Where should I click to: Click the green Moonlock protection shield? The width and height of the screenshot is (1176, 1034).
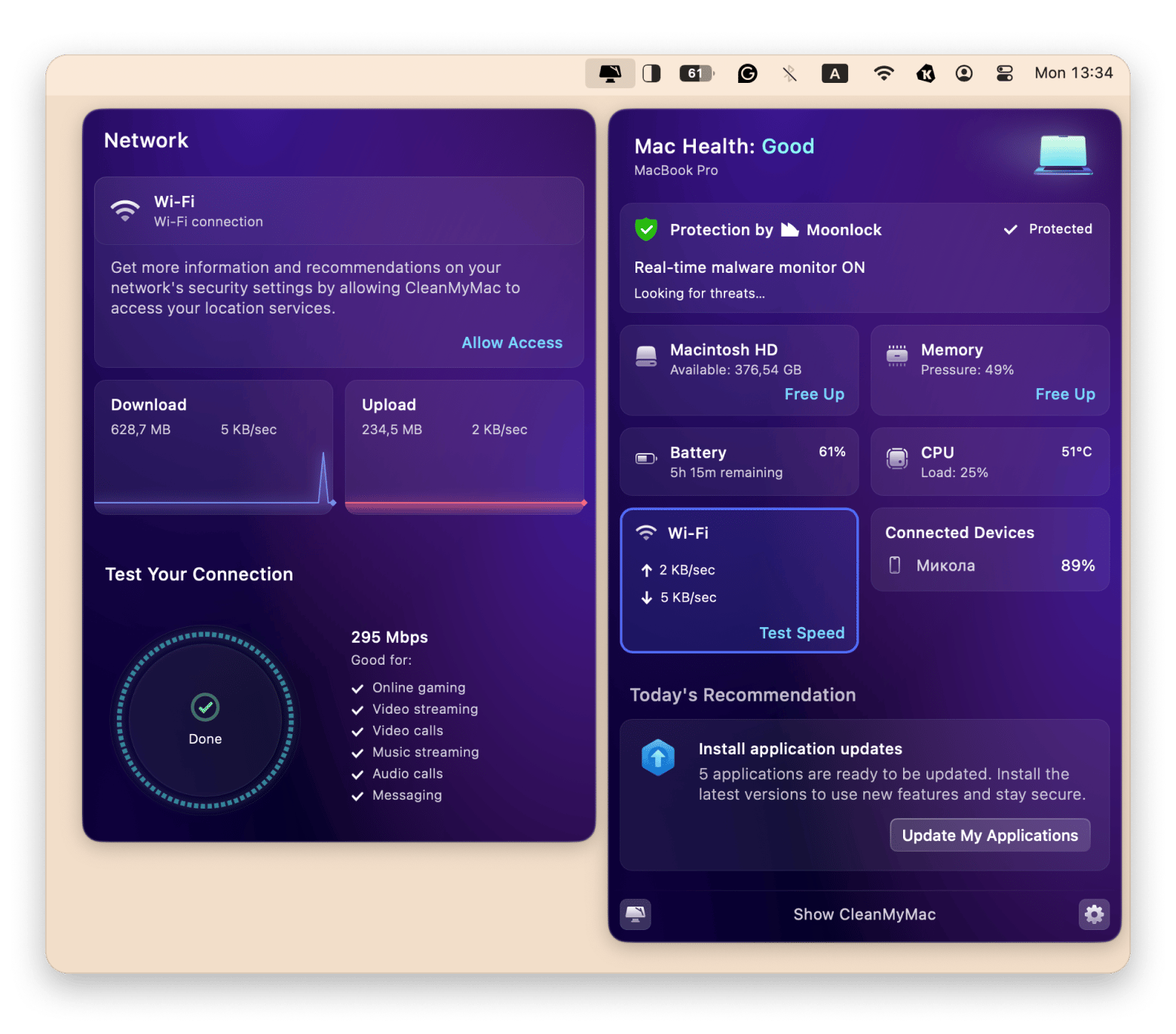pos(646,229)
